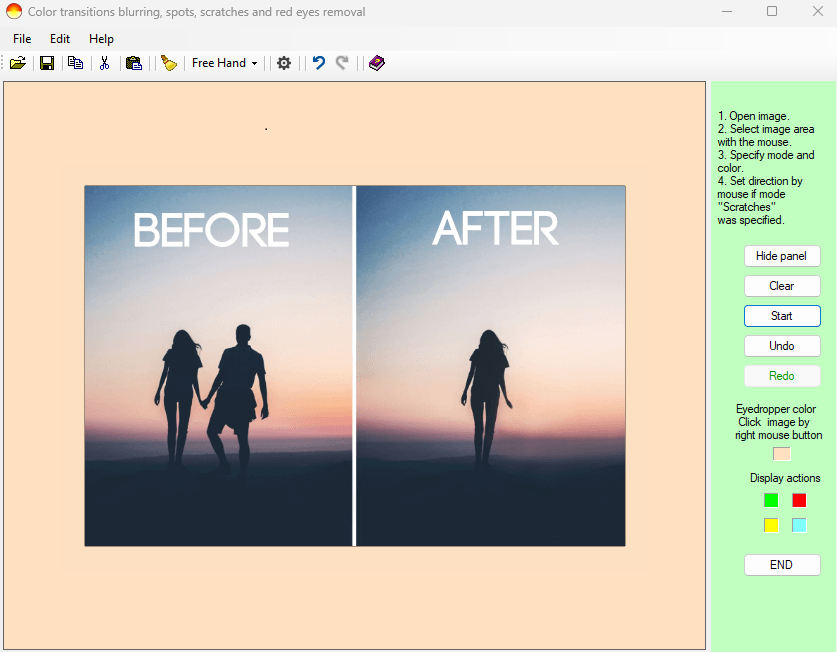This screenshot has height=652, width=837.
Task: Click the Open file folder icon
Action: [x=18, y=63]
